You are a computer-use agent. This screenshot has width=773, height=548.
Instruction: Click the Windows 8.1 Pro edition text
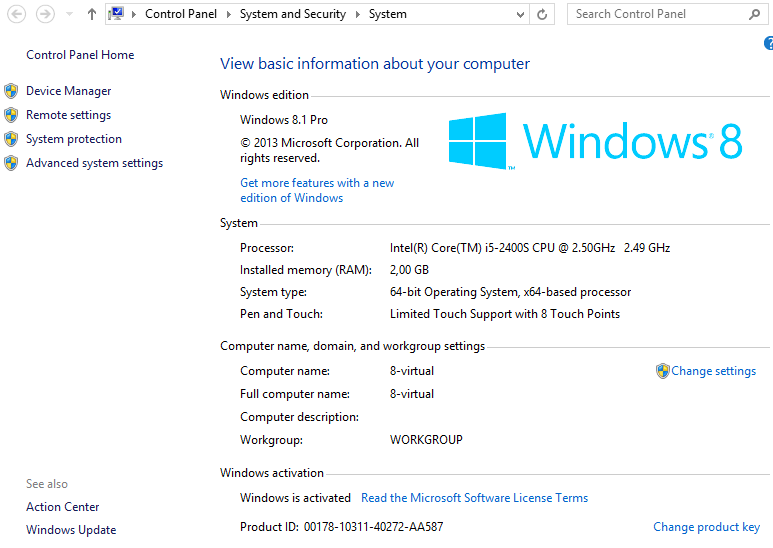coord(284,120)
